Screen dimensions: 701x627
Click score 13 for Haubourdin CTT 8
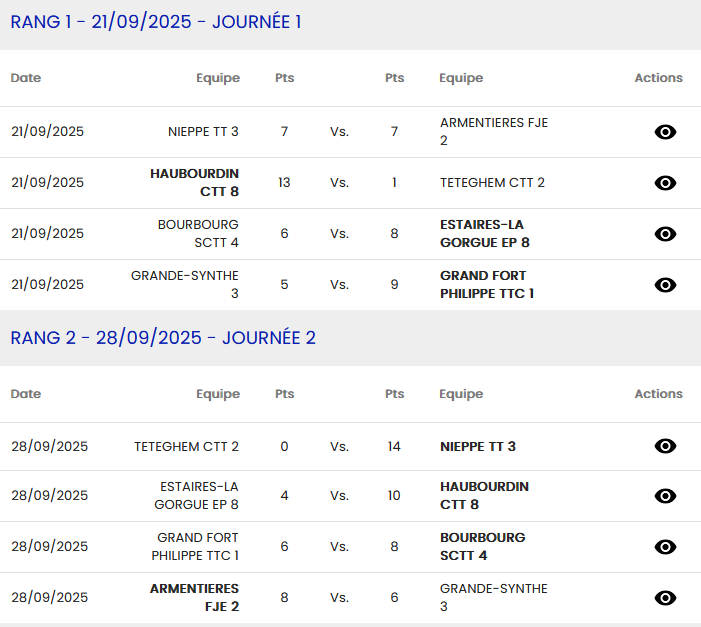284,183
